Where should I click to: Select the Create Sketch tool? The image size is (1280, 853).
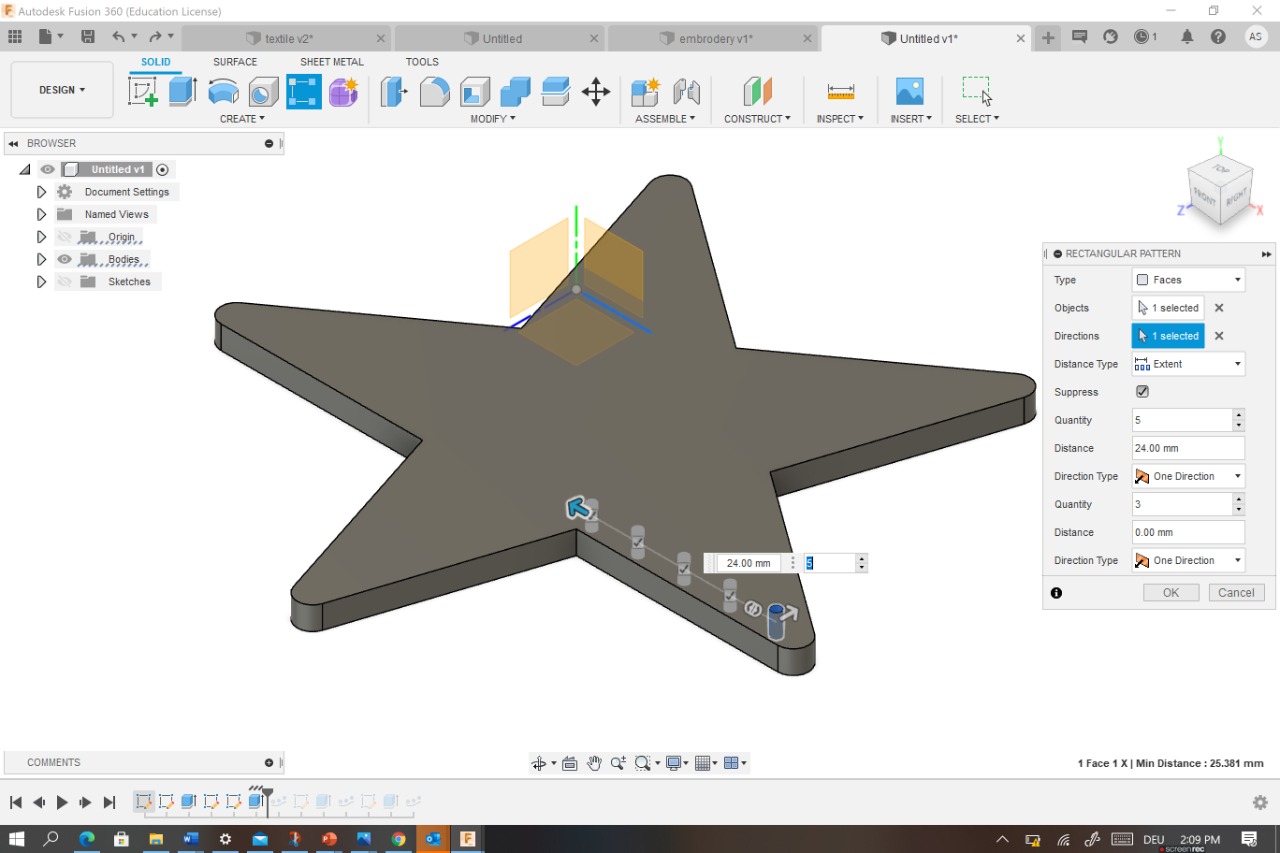(143, 92)
